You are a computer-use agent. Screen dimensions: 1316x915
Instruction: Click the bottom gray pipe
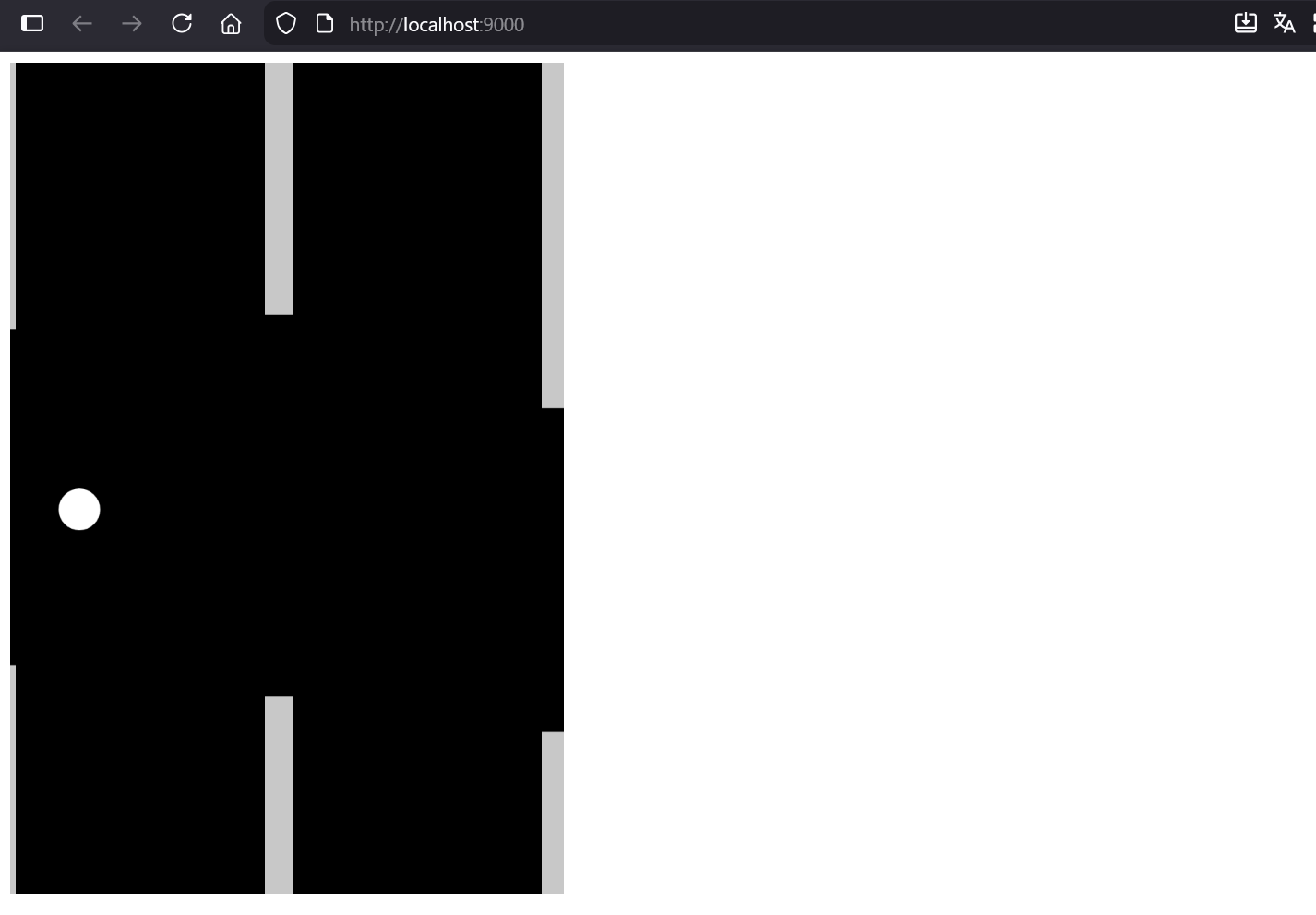(278, 794)
